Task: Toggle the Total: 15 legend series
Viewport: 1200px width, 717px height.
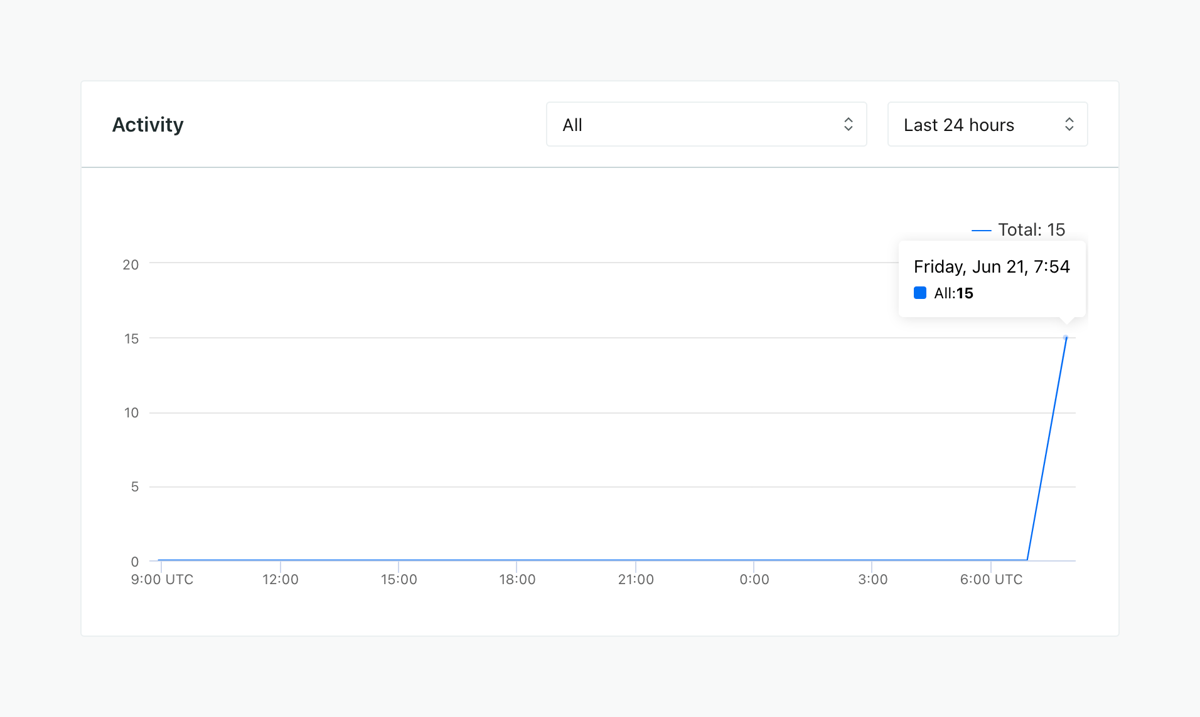Action: 1020,229
